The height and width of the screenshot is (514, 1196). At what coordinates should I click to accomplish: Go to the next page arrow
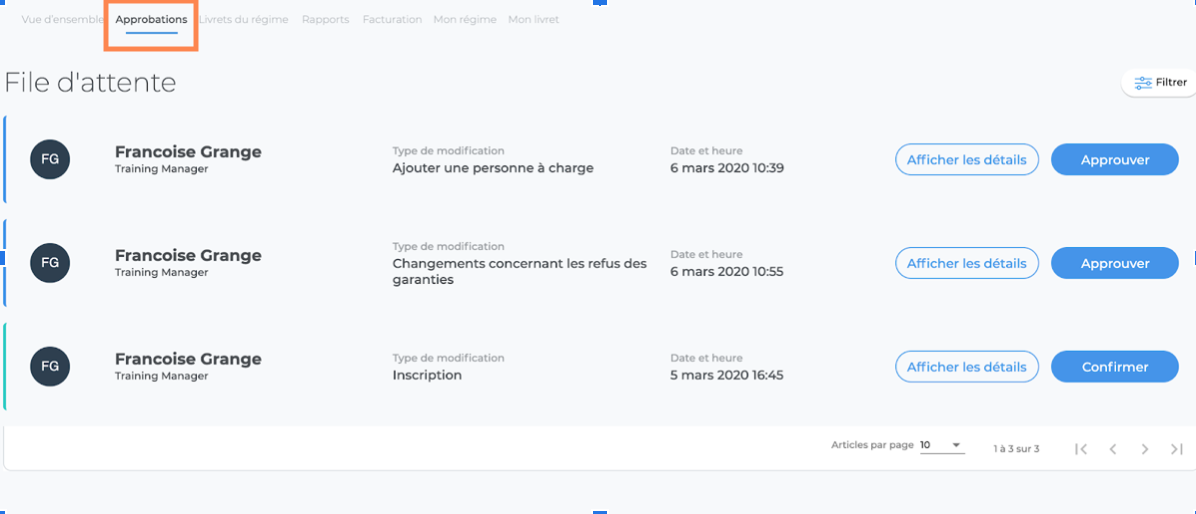pos(1145,449)
